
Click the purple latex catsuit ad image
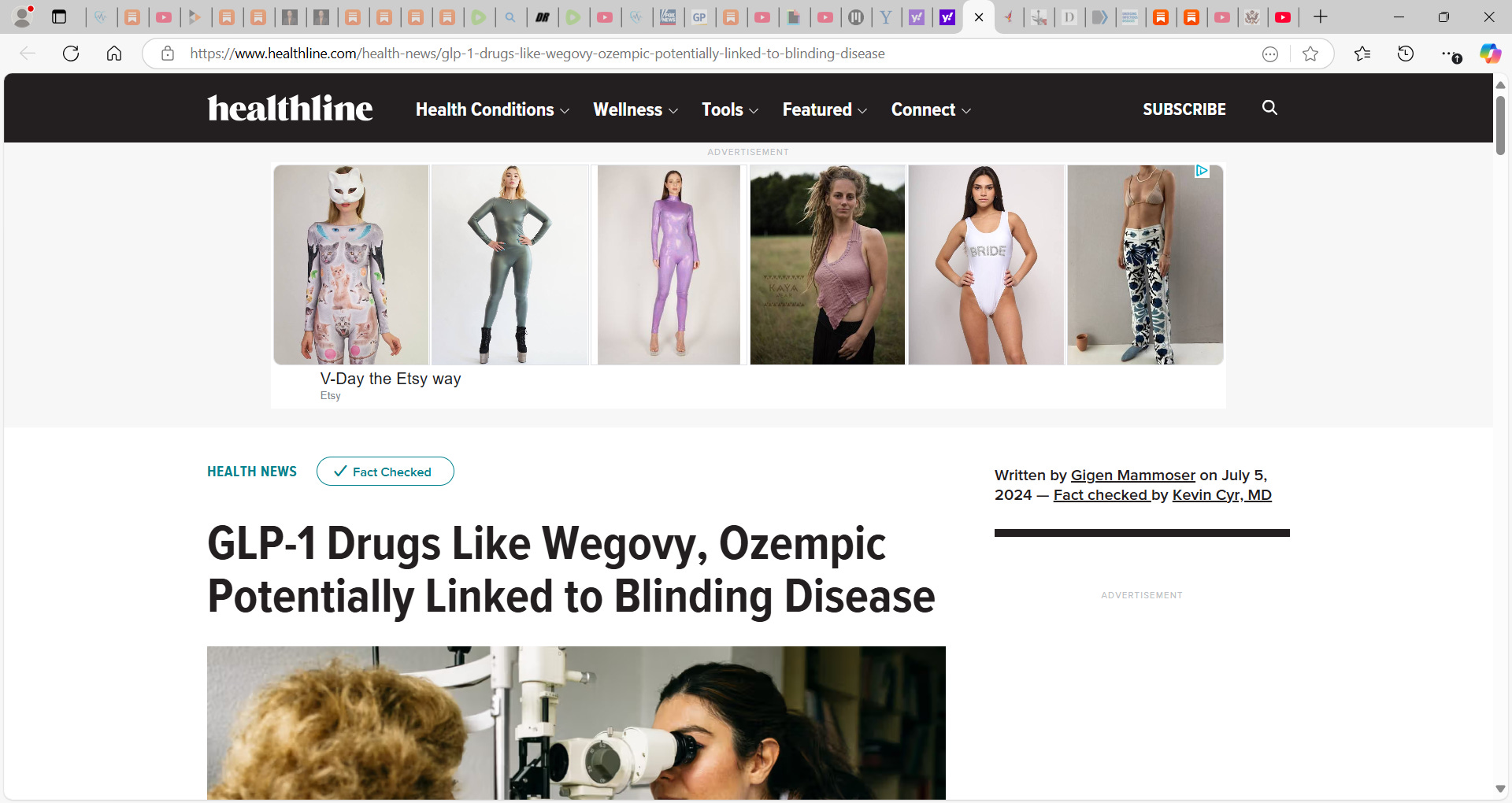tap(669, 265)
